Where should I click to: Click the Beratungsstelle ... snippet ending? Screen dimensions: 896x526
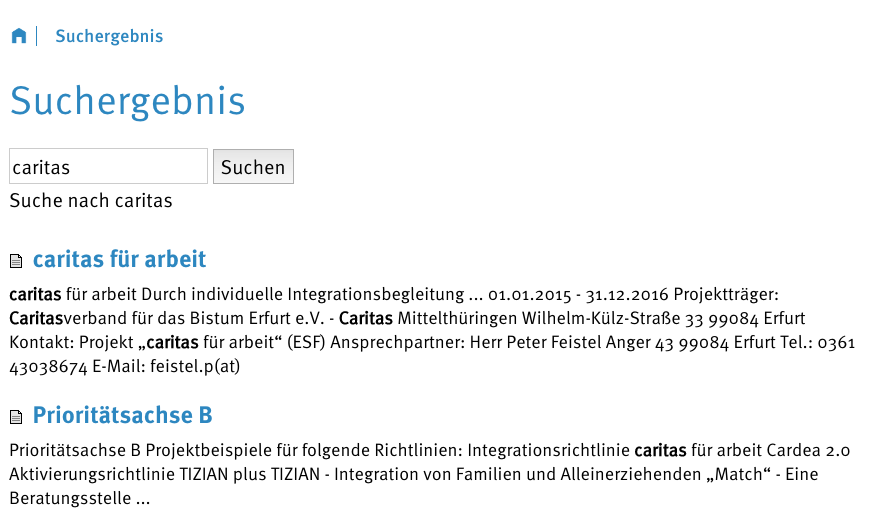pyautogui.click(x=80, y=499)
